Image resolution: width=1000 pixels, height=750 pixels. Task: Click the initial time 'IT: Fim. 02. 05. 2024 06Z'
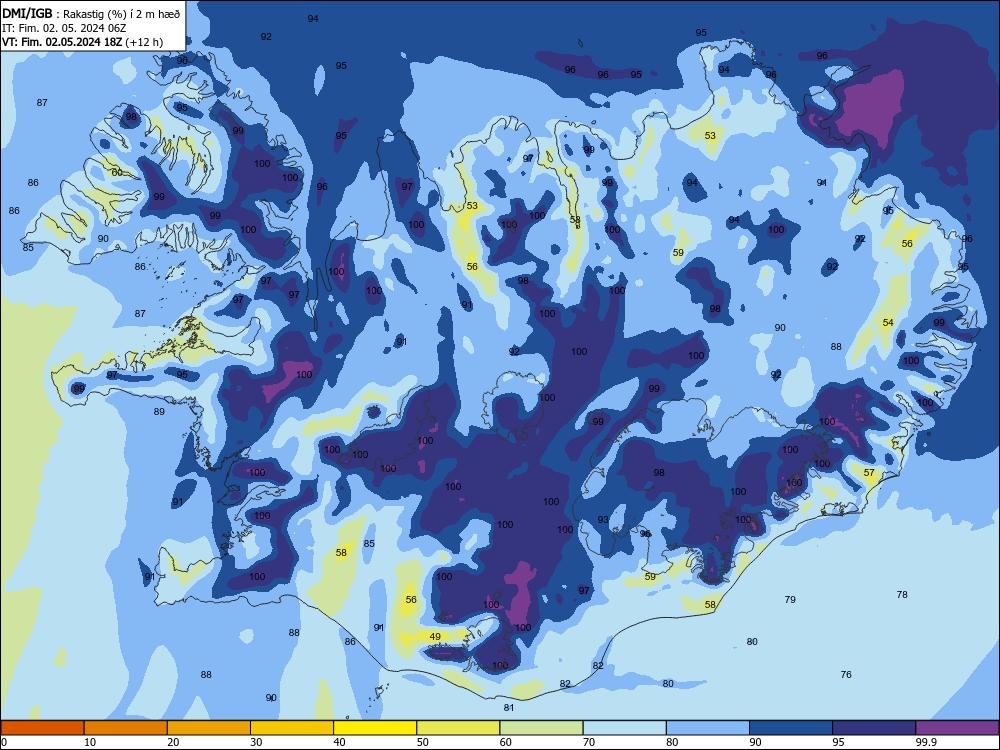[64, 28]
